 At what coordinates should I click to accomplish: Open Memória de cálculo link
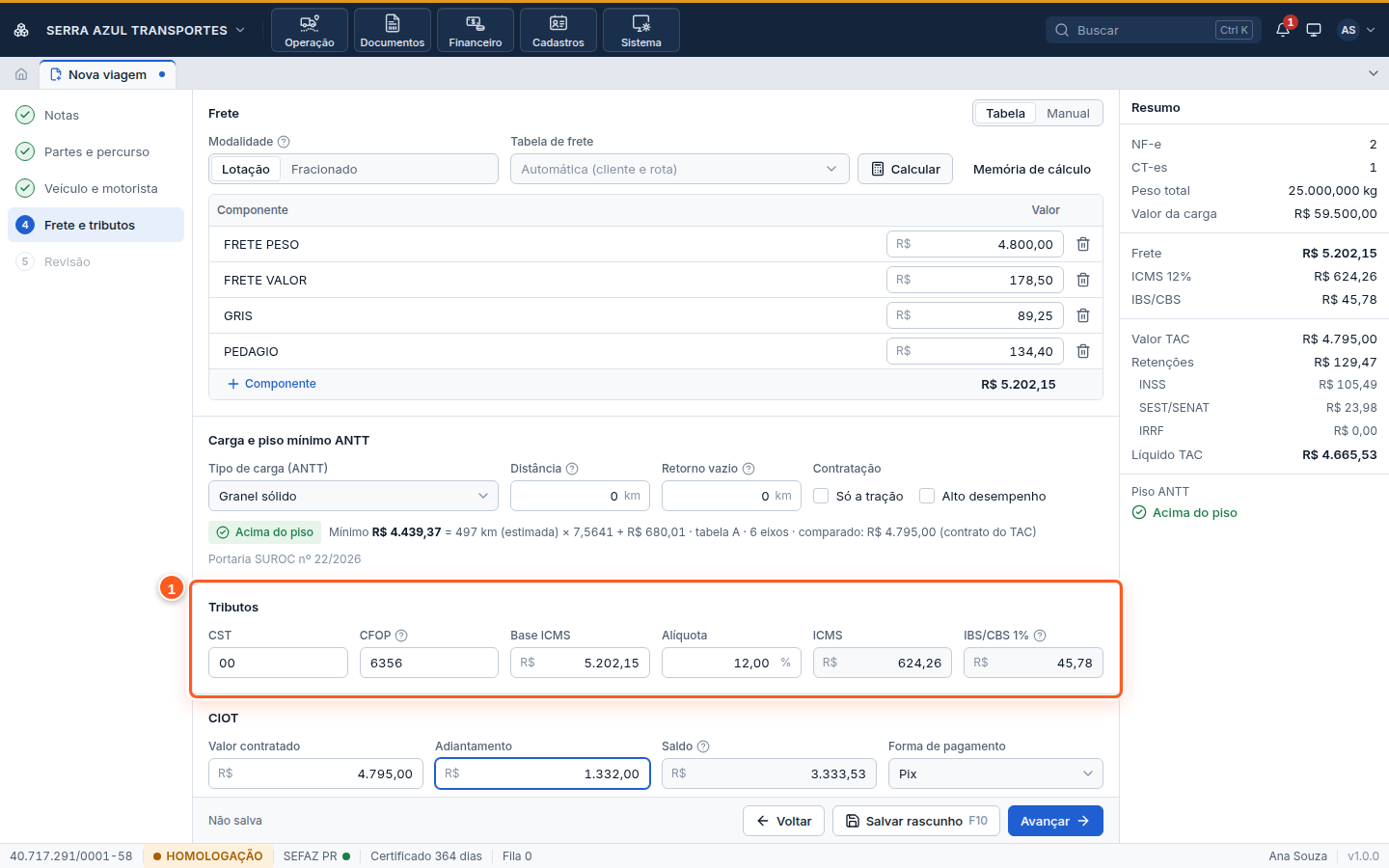[1032, 169]
